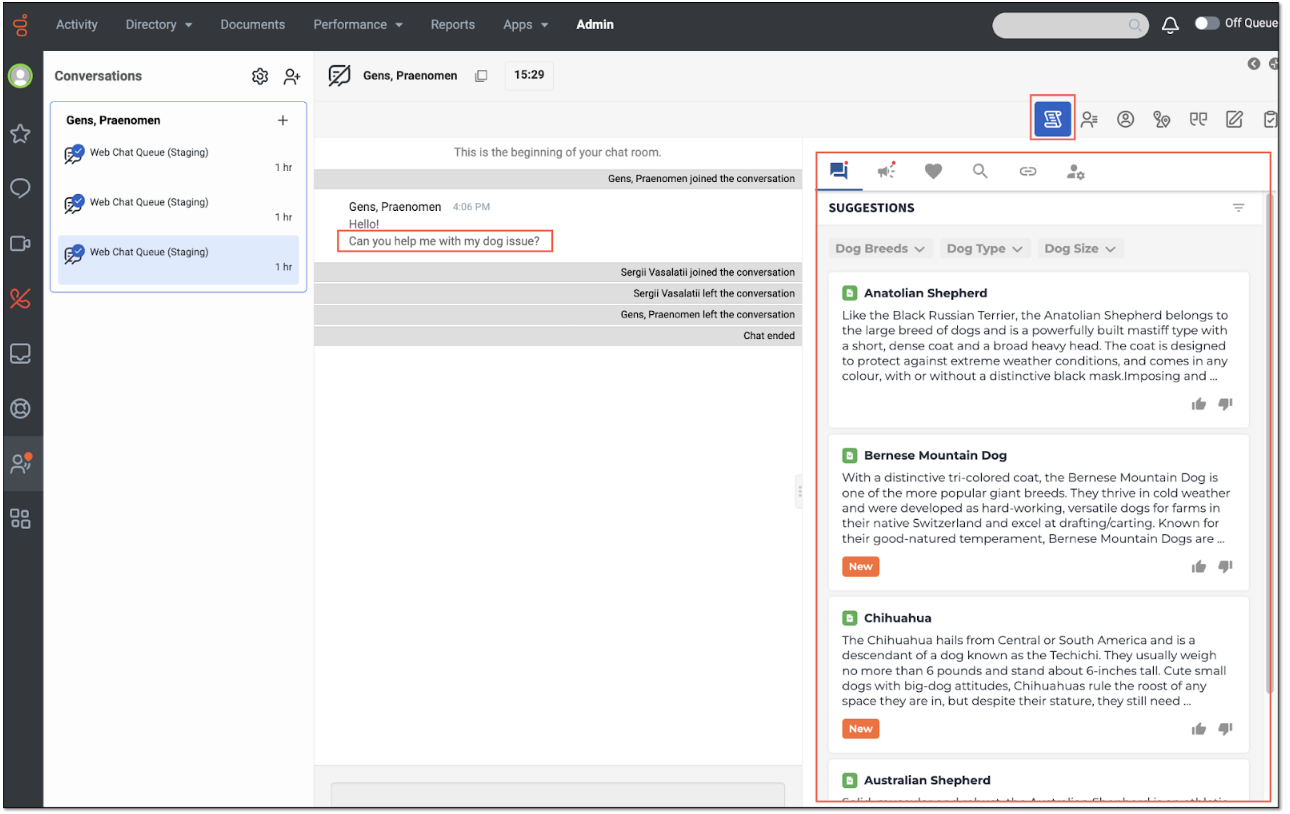Thumbs down the Anatolian Shepherd article

pos(1225,404)
